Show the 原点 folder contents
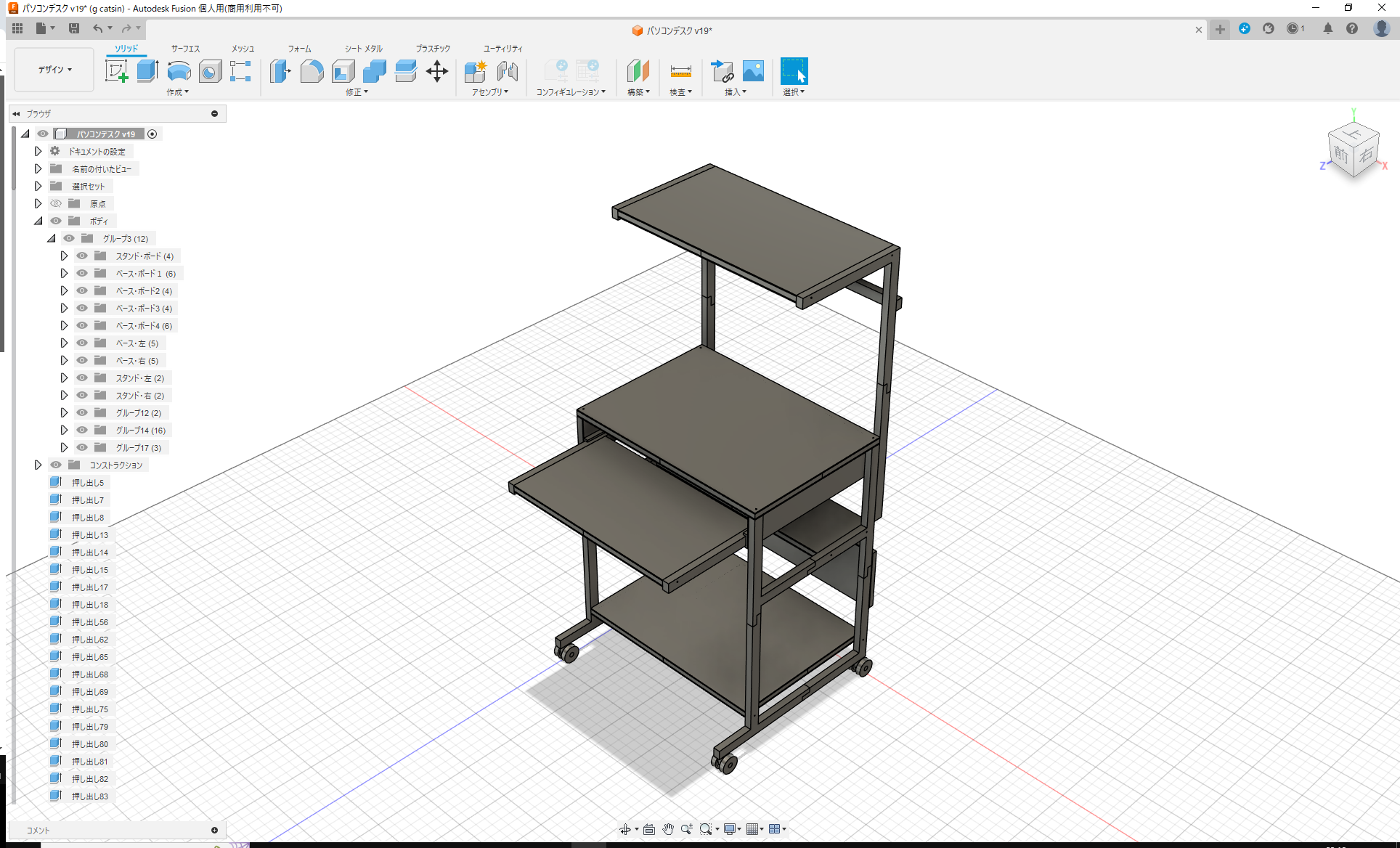This screenshot has width=1400, height=848. [38, 203]
